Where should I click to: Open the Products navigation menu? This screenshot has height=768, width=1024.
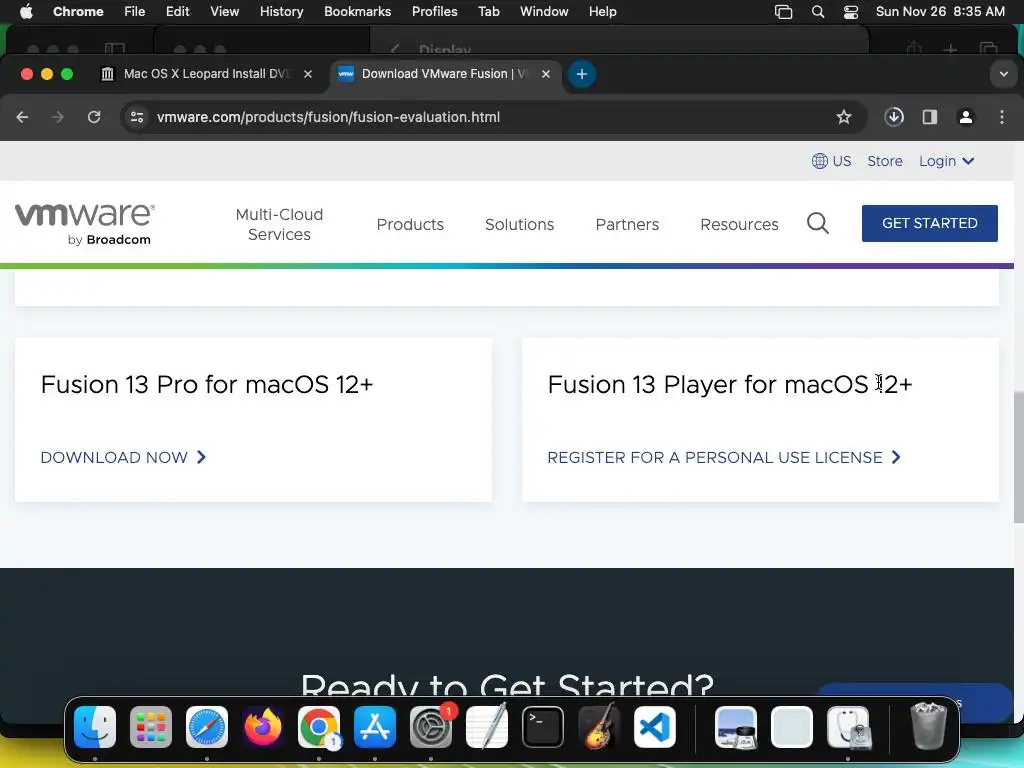(x=410, y=224)
